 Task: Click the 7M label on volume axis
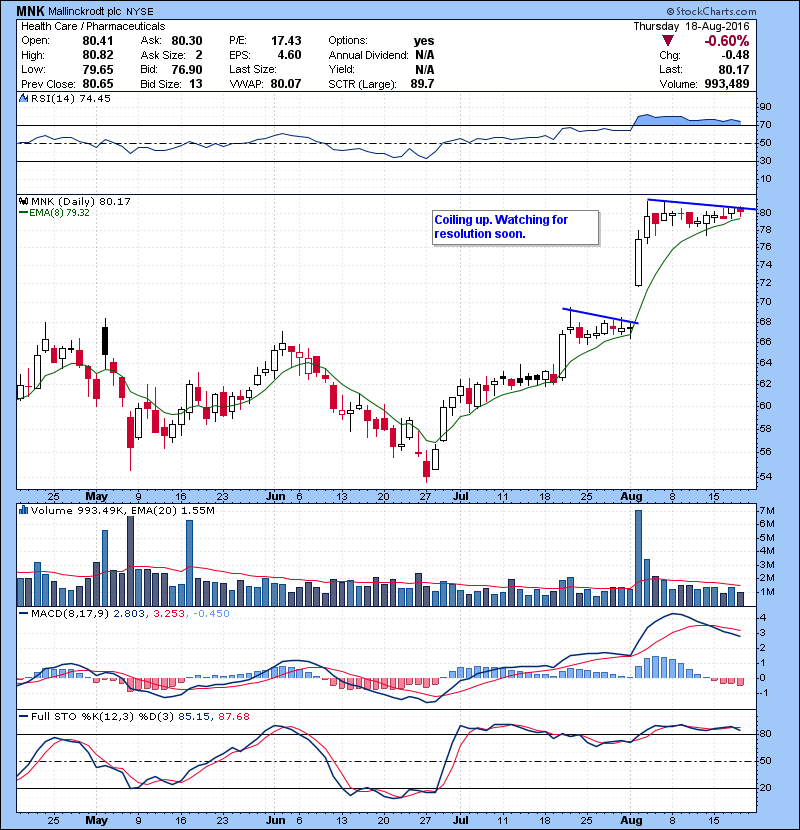(x=767, y=511)
